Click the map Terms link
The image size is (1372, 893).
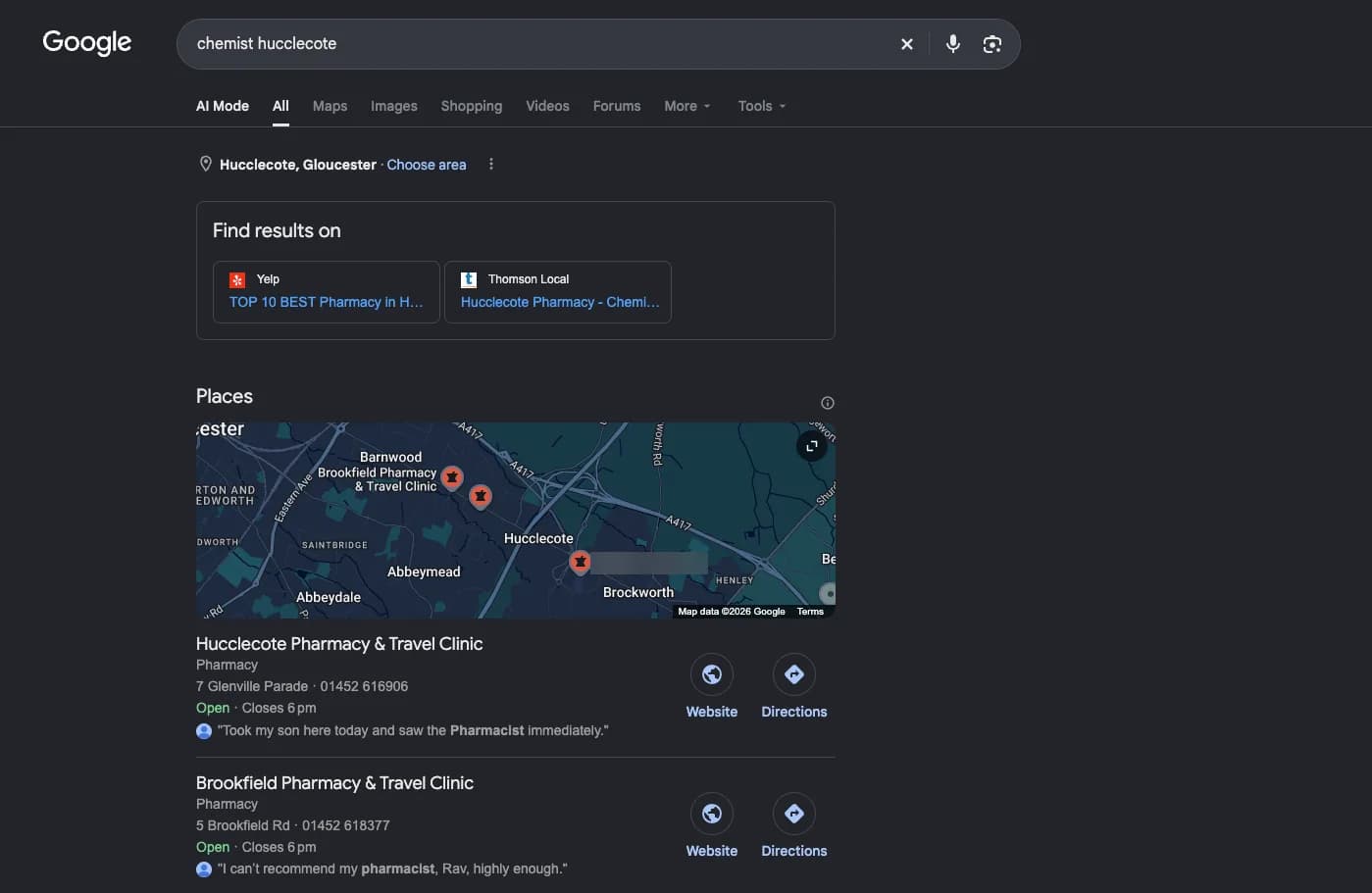click(x=810, y=612)
